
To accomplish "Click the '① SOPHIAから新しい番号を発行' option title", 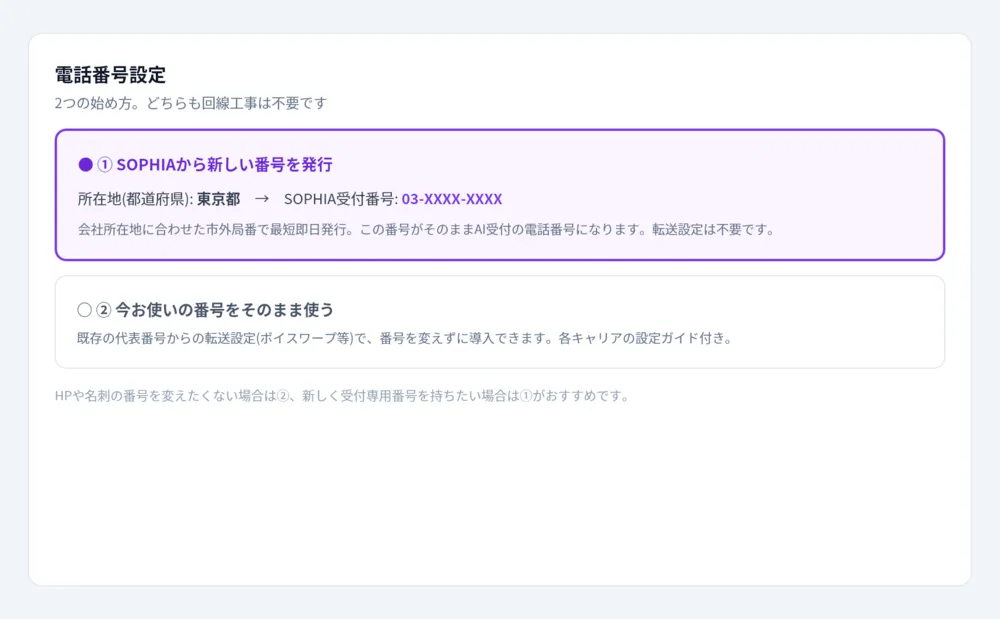I will coord(214,164).
